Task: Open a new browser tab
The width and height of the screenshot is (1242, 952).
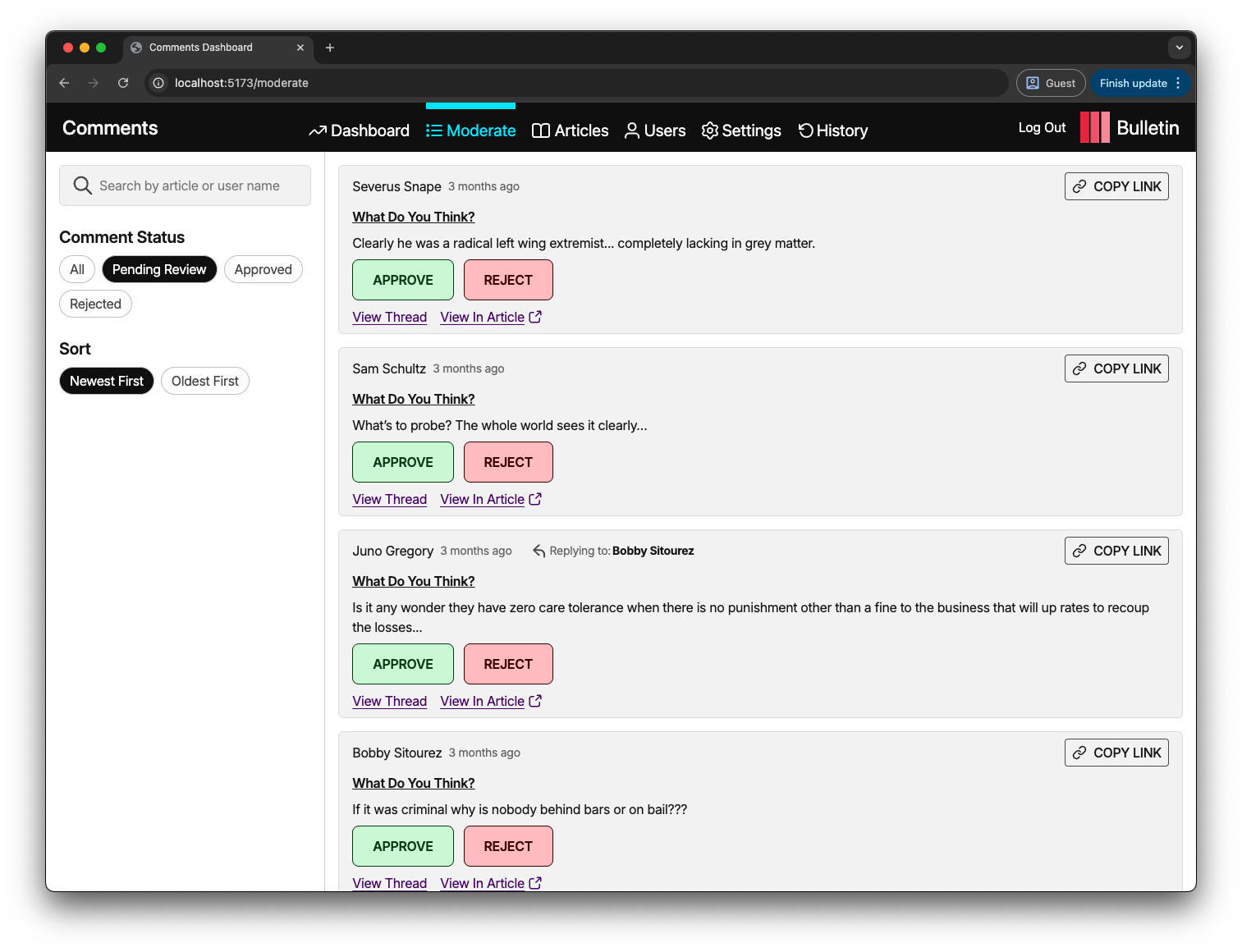Action: [x=330, y=48]
